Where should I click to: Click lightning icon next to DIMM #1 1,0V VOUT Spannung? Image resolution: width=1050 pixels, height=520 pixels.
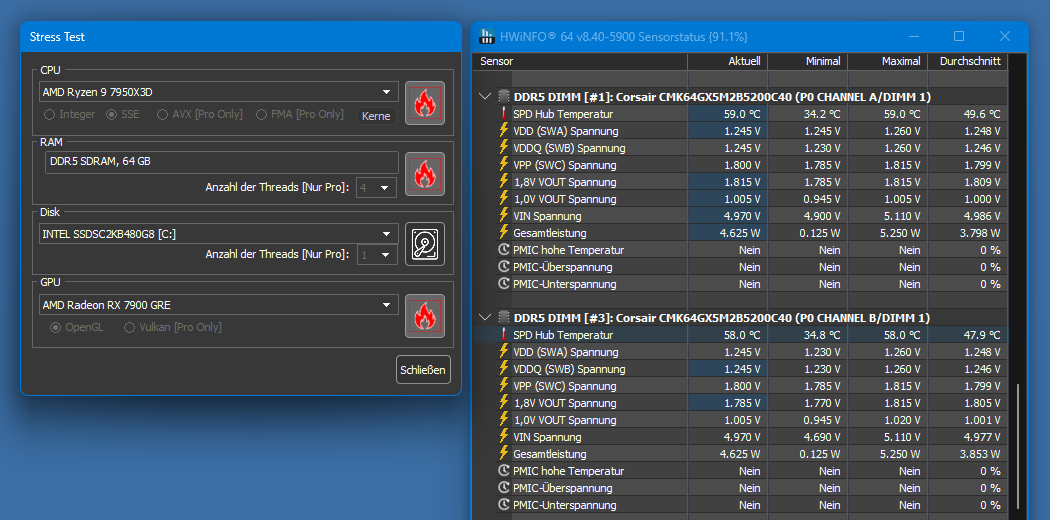(504, 199)
